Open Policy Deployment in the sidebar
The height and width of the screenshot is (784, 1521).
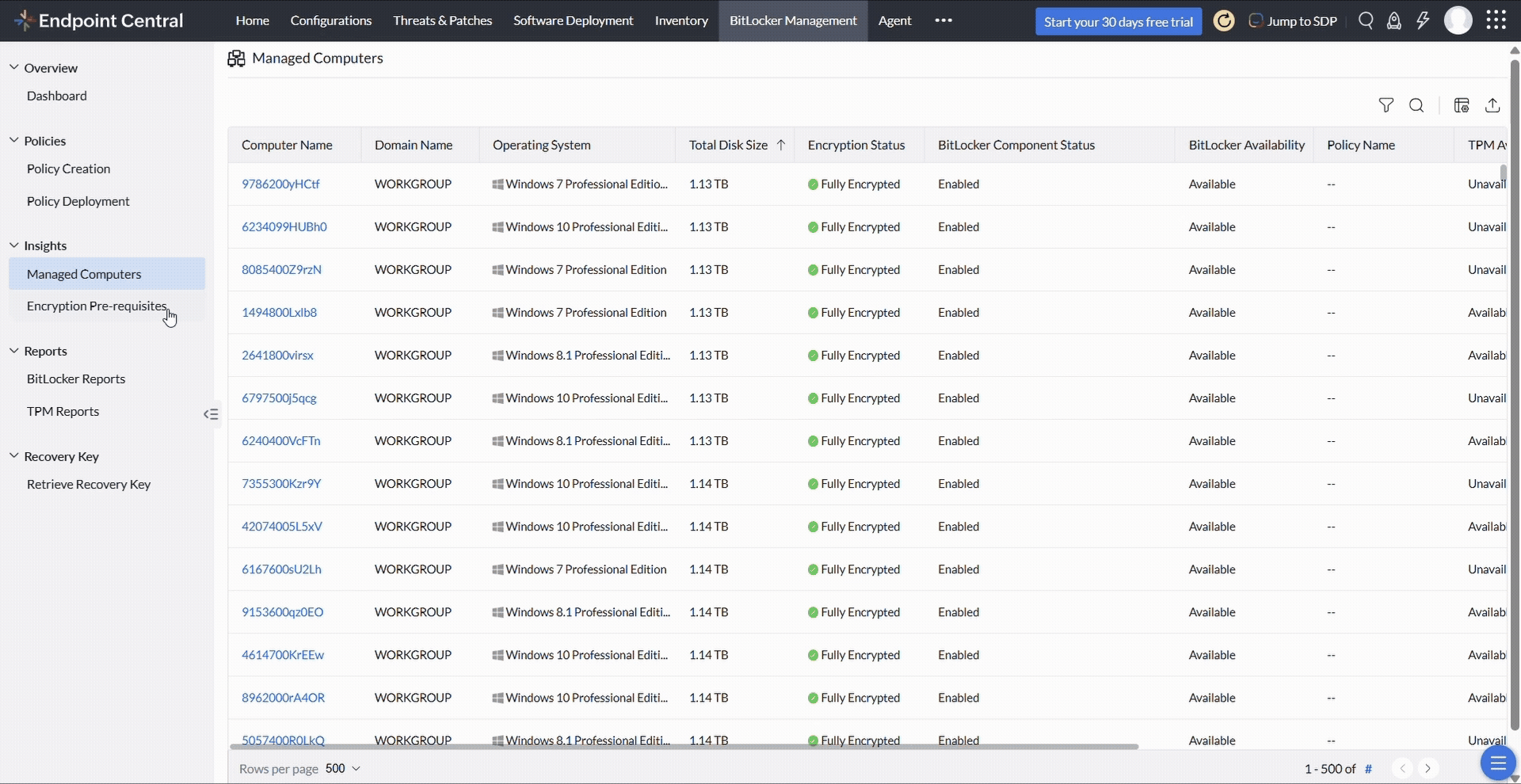[78, 201]
